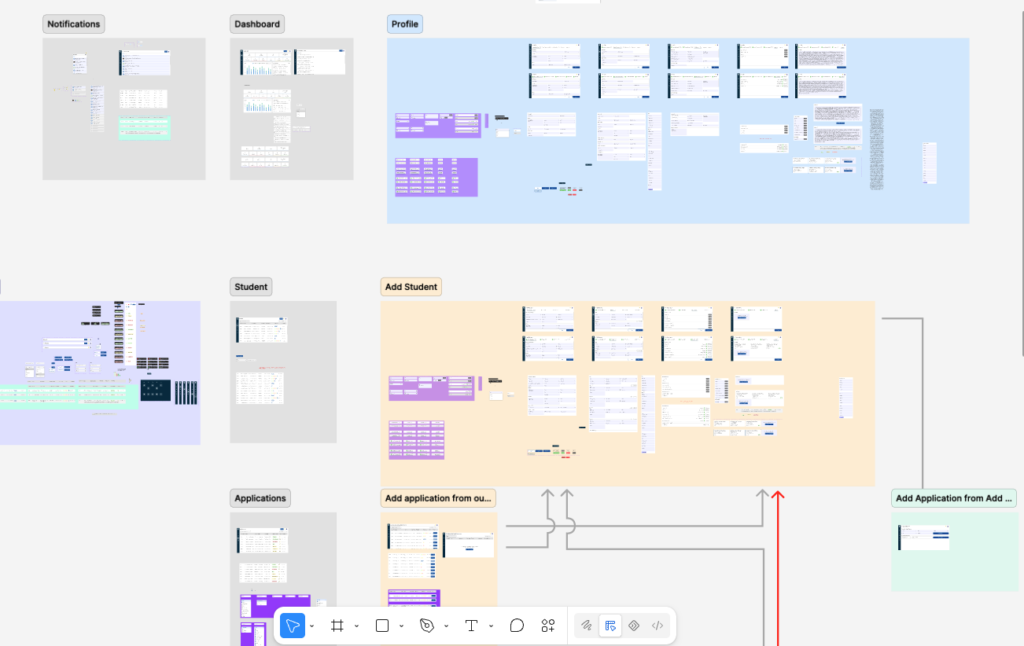Switch to Design mode
Viewport: 1024px width, 646px height.
click(x=610, y=626)
